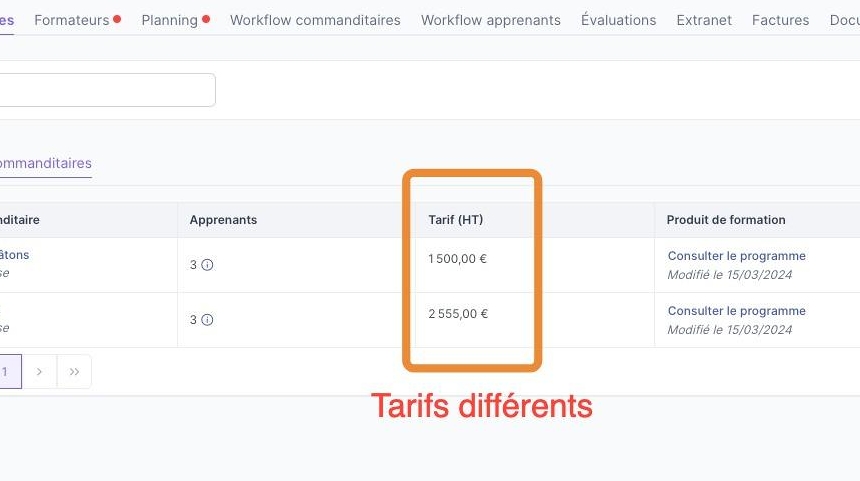Click the 2 555,00 € tarif cell

(458, 314)
